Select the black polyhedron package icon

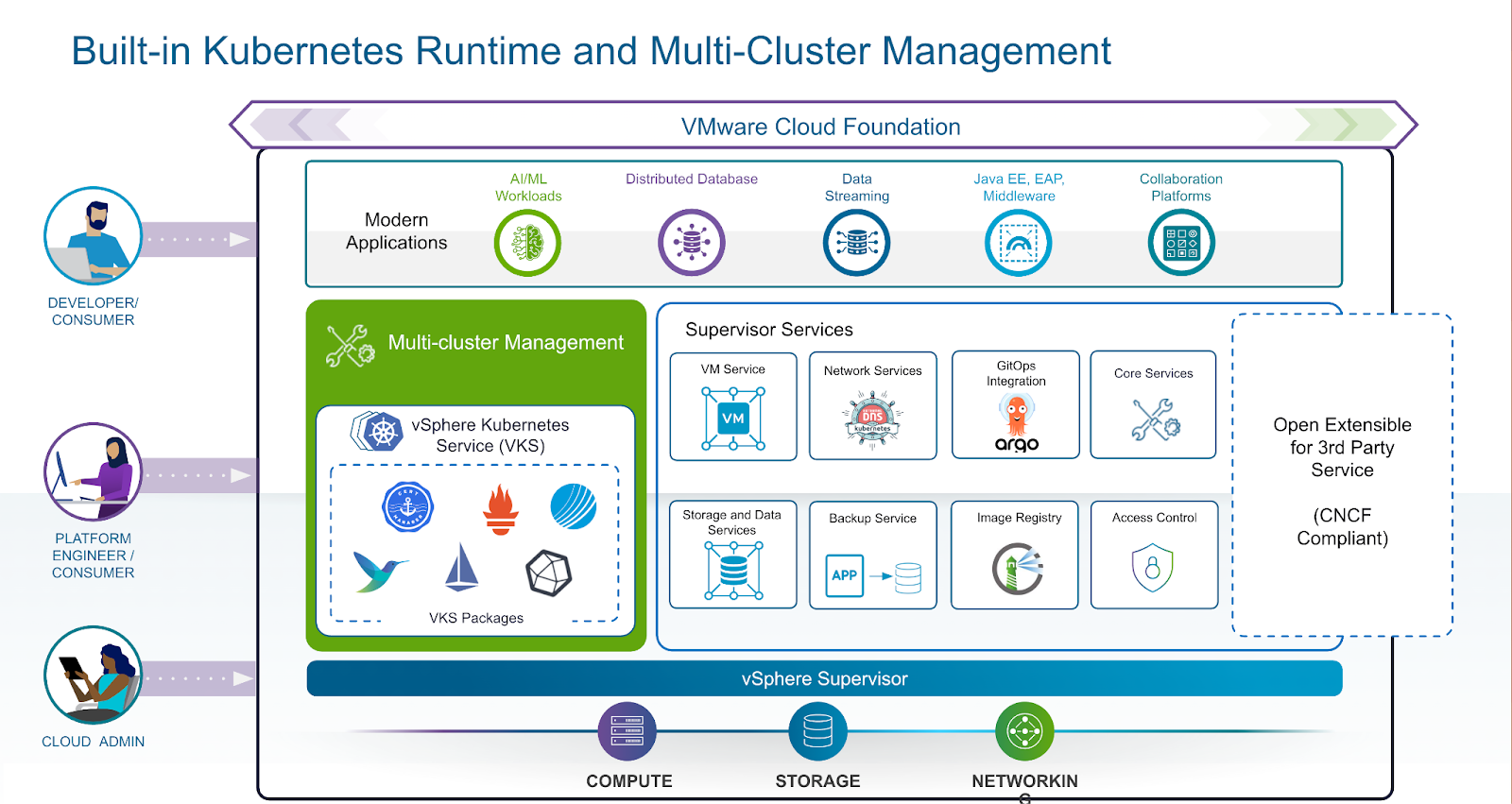pyautogui.click(x=549, y=573)
